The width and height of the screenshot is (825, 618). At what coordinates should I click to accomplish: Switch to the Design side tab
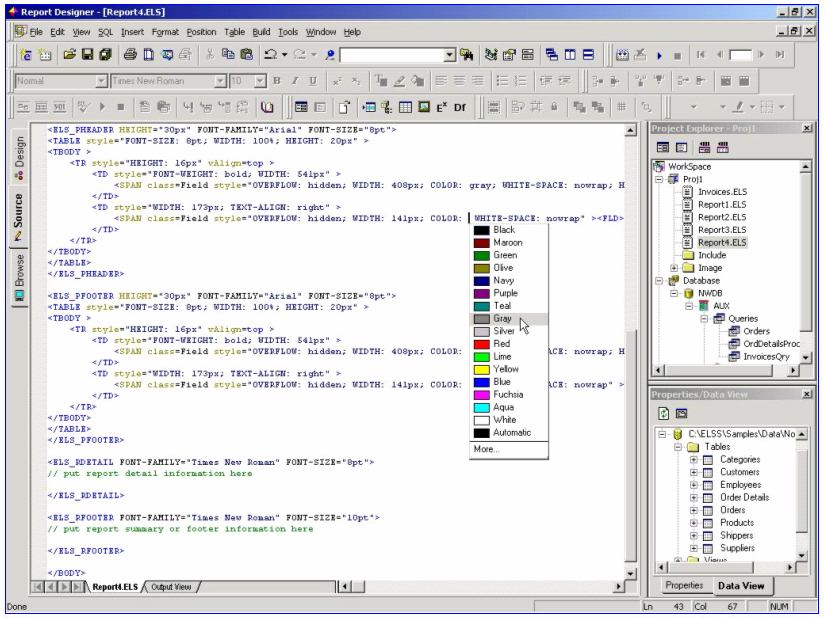coord(19,158)
